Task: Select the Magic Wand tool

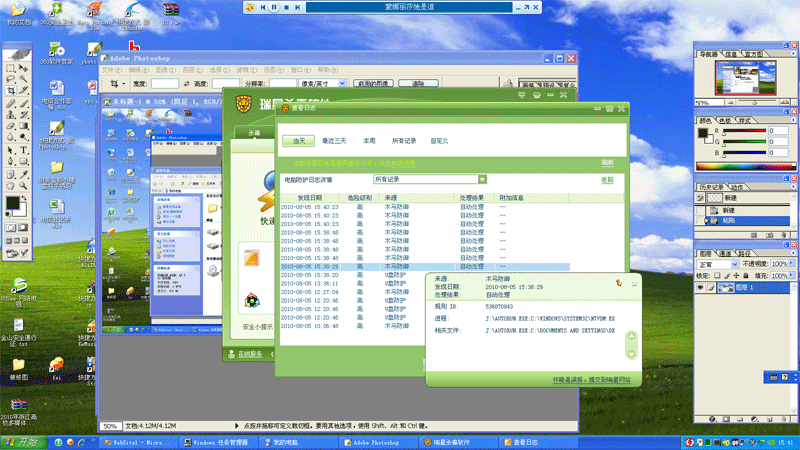Action: [x=23, y=79]
